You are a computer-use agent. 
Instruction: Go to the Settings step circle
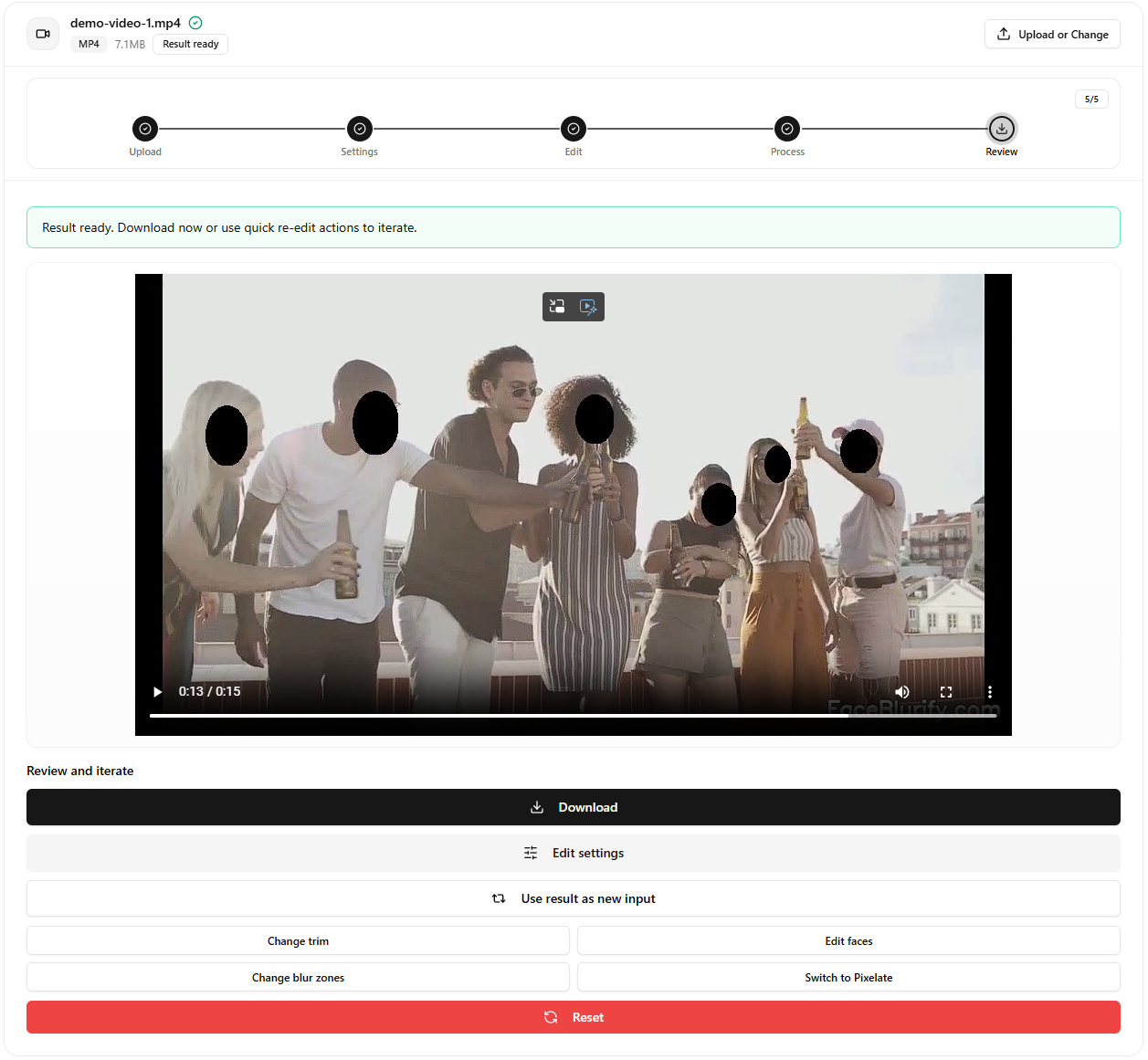[x=360, y=129]
